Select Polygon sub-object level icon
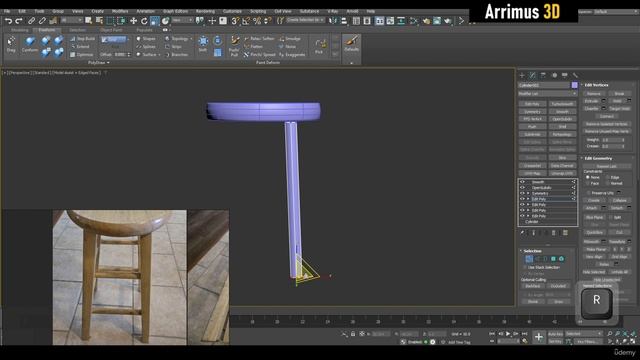The width and height of the screenshot is (640, 360). tap(553, 259)
